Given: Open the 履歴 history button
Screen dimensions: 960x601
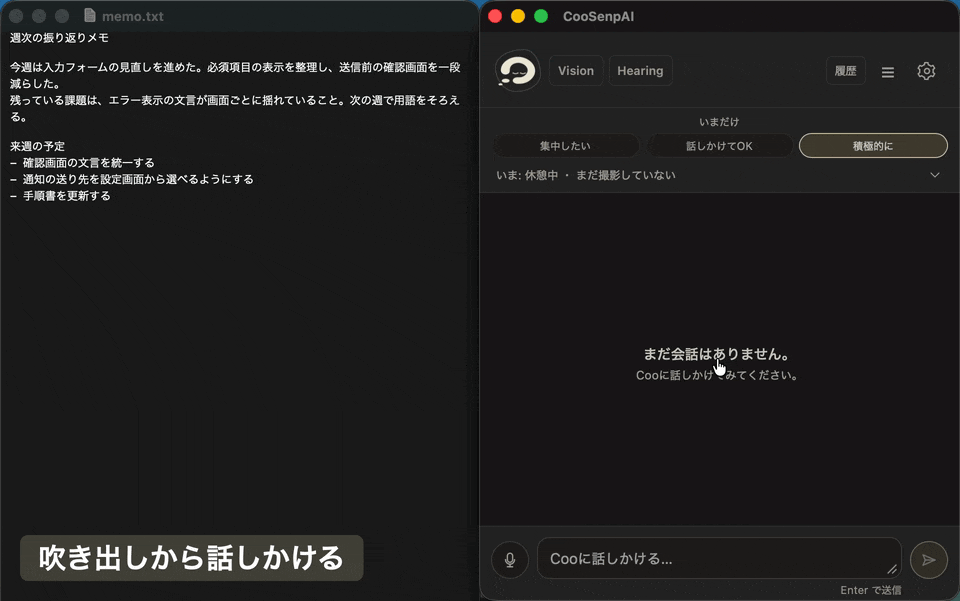Looking at the screenshot, I should pyautogui.click(x=846, y=71).
